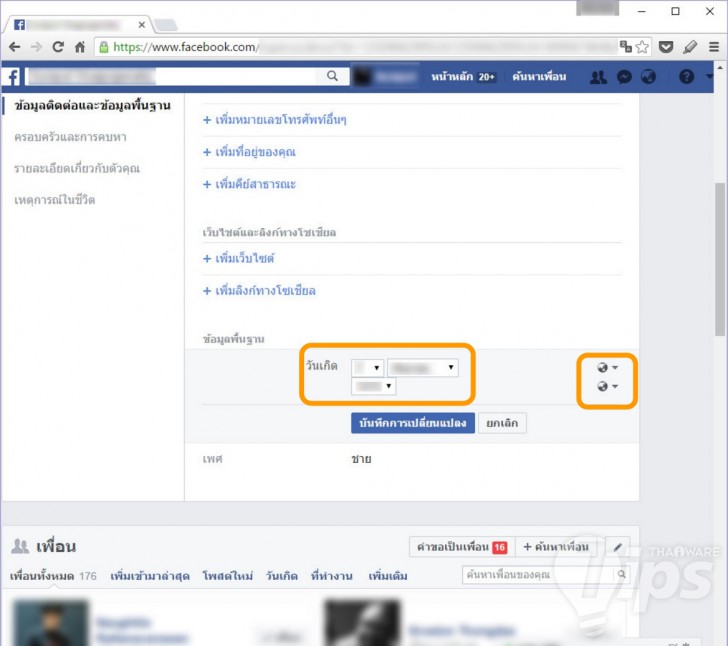
Task: Open first friend's profile thumbnail on left
Action: 51,622
